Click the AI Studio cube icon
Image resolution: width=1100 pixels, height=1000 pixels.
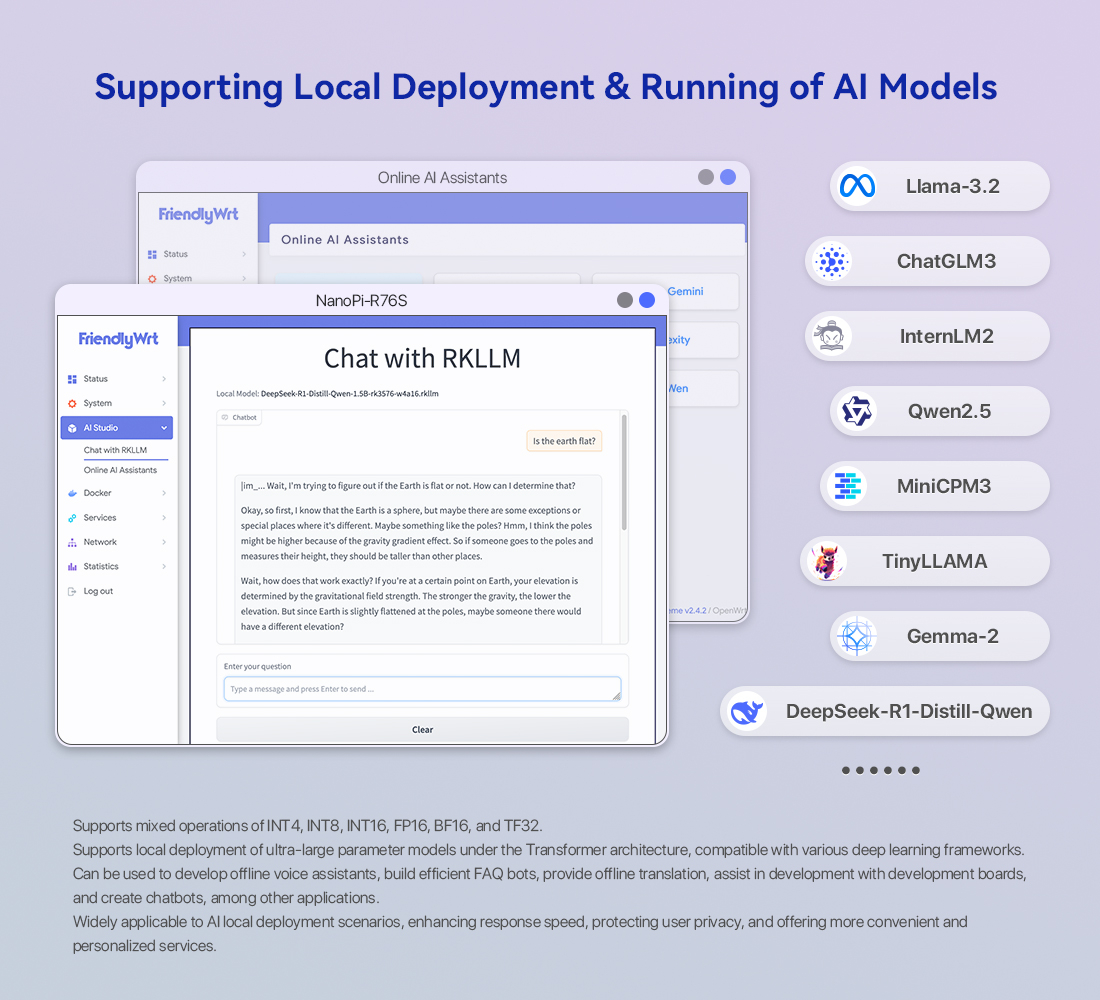click(72, 428)
